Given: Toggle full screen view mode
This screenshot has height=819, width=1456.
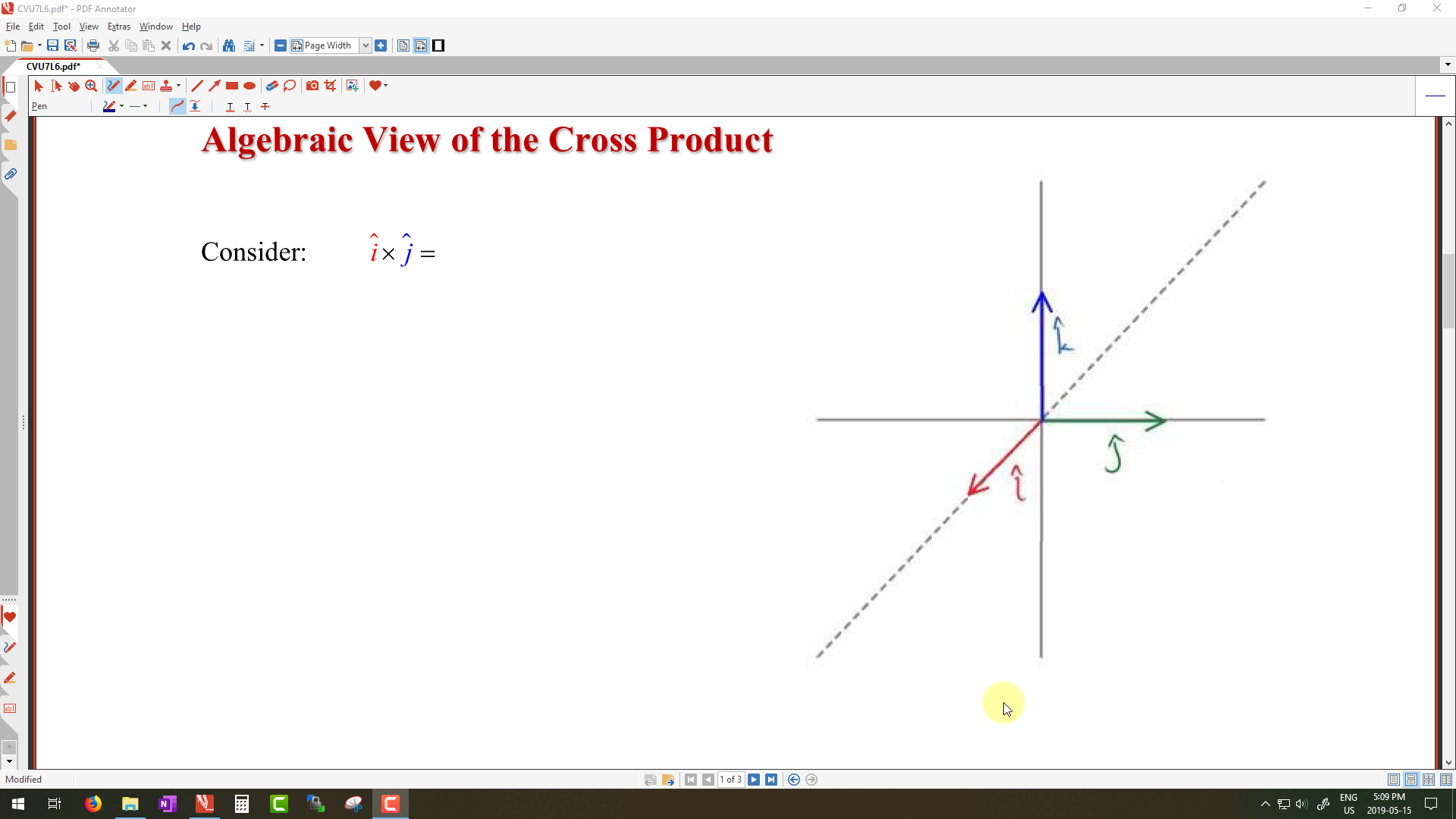Looking at the screenshot, I should click(438, 45).
